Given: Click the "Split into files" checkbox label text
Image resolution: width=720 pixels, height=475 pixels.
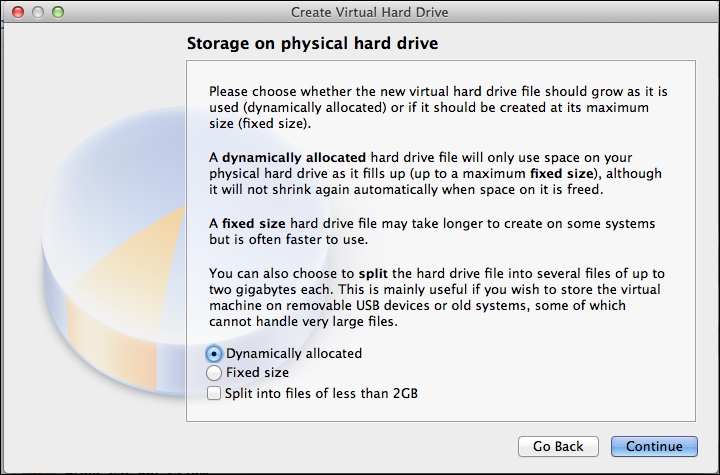Looking at the screenshot, I should [321, 394].
